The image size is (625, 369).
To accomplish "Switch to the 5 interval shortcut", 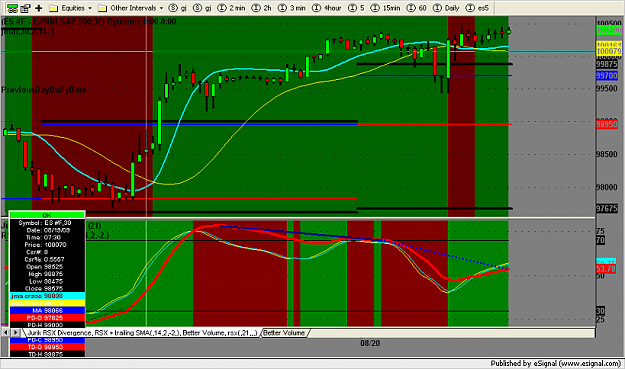I will click(356, 8).
